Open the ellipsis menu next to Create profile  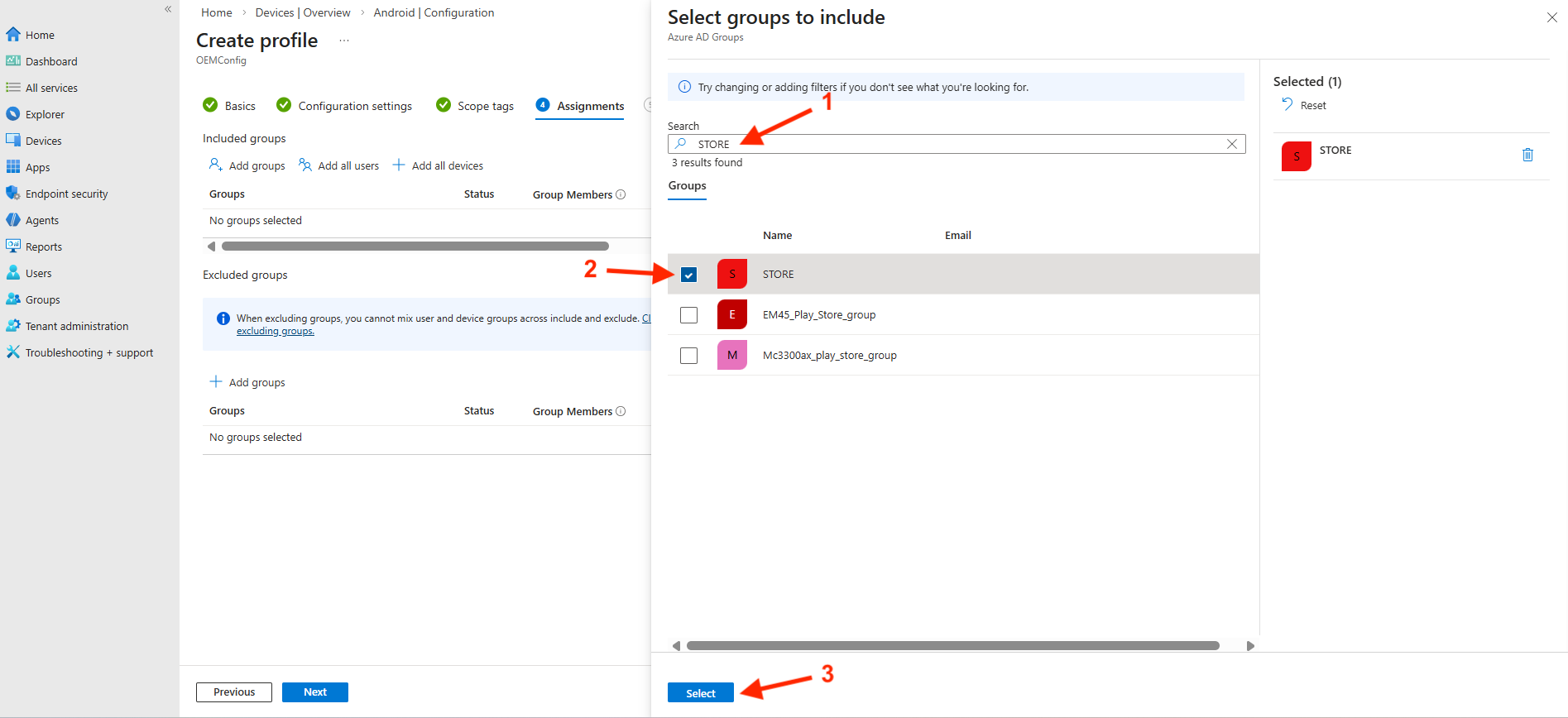(344, 41)
